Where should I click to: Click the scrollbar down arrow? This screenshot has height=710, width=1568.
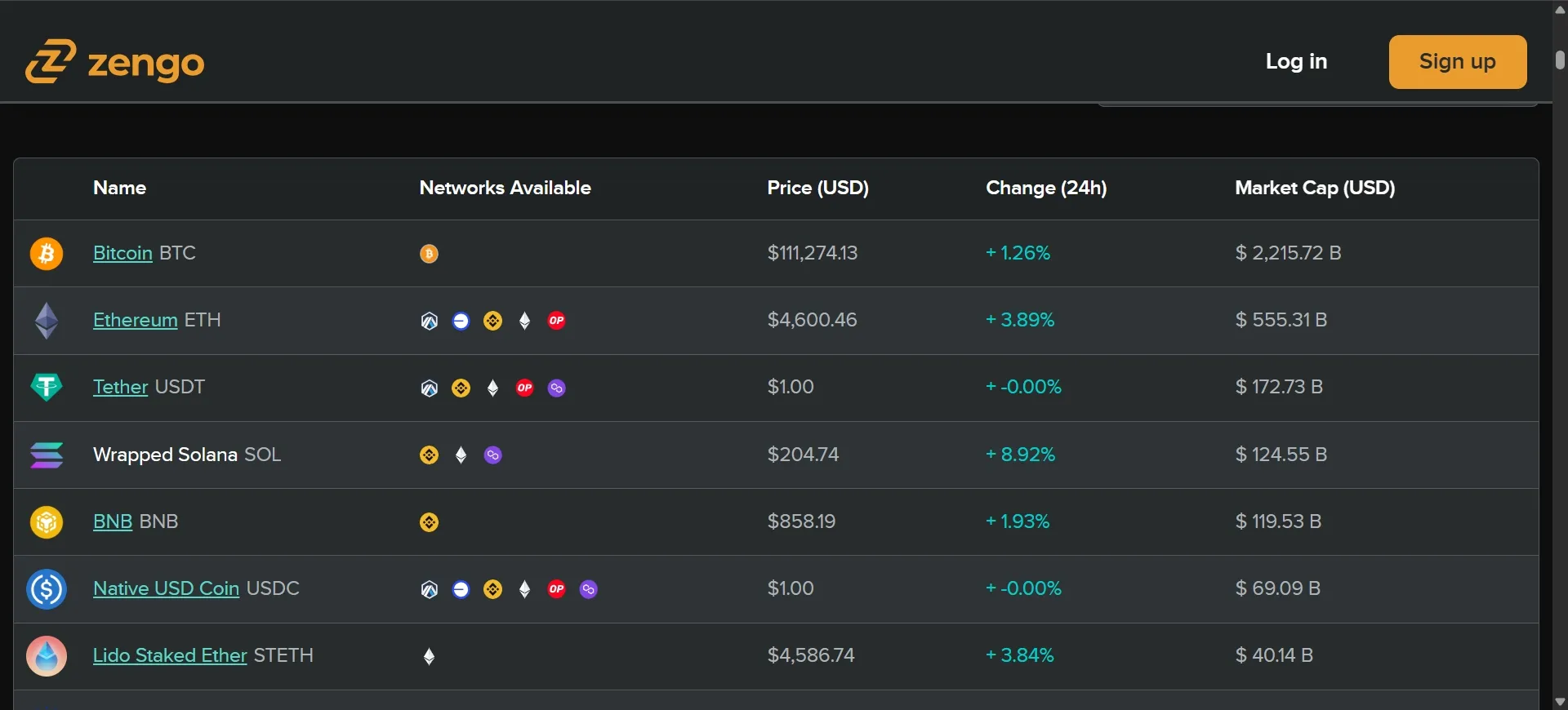[x=1560, y=701]
